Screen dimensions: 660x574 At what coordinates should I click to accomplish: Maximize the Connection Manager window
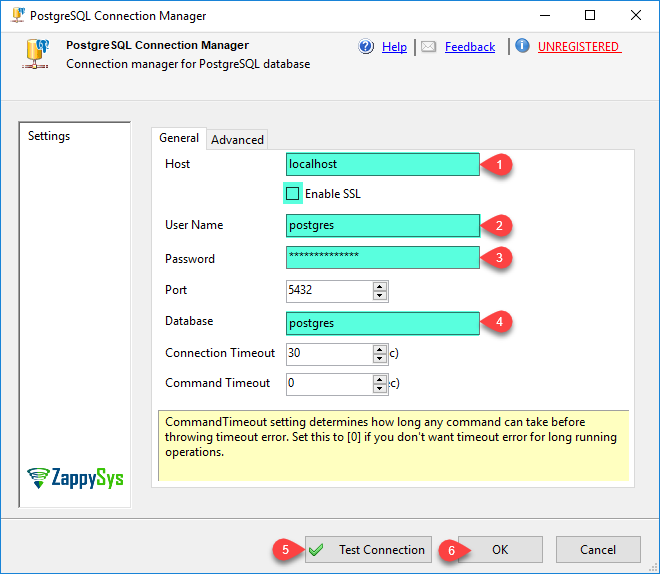tap(590, 16)
